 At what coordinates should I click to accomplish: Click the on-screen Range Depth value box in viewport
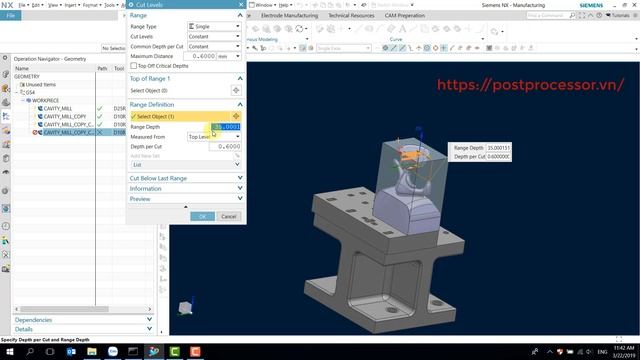(x=498, y=148)
